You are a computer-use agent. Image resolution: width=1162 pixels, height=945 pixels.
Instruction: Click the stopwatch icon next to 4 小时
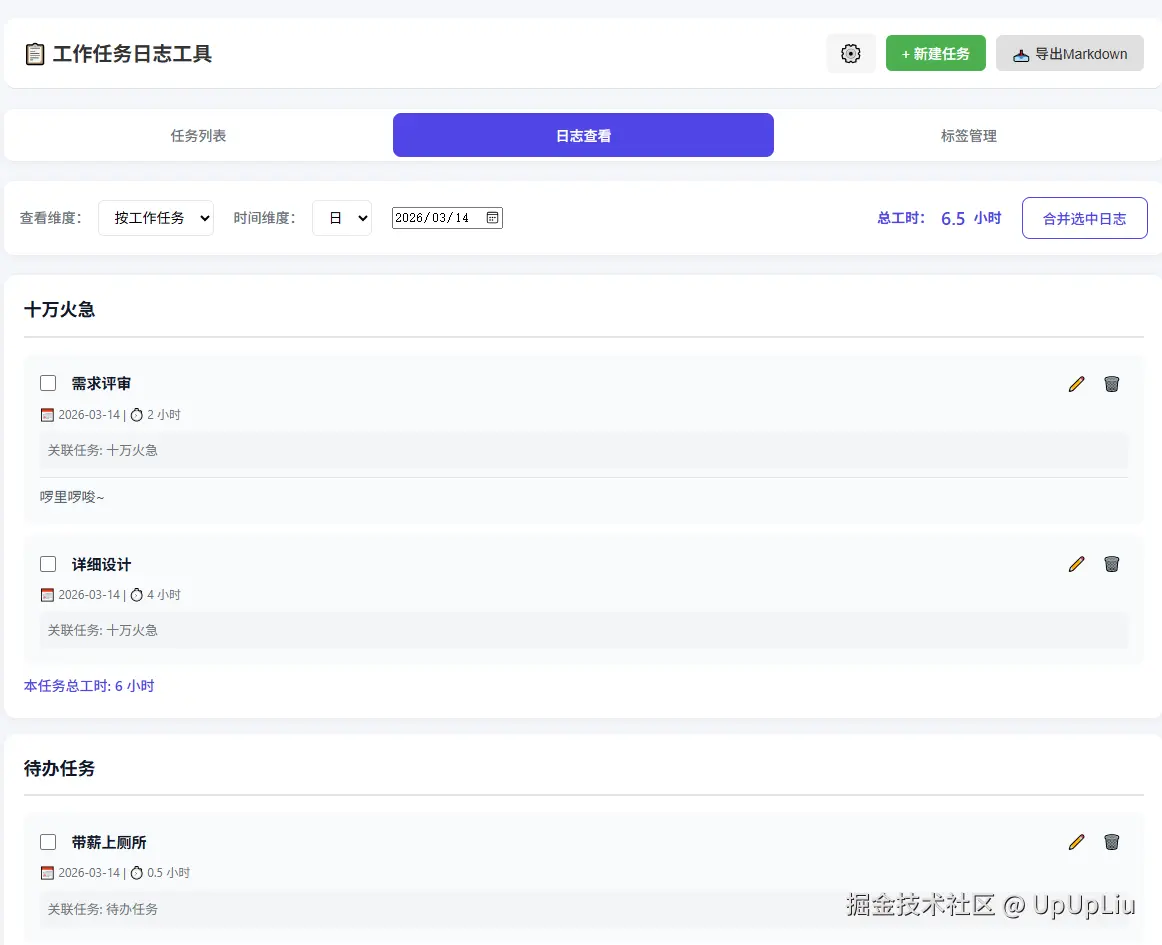[x=137, y=595]
